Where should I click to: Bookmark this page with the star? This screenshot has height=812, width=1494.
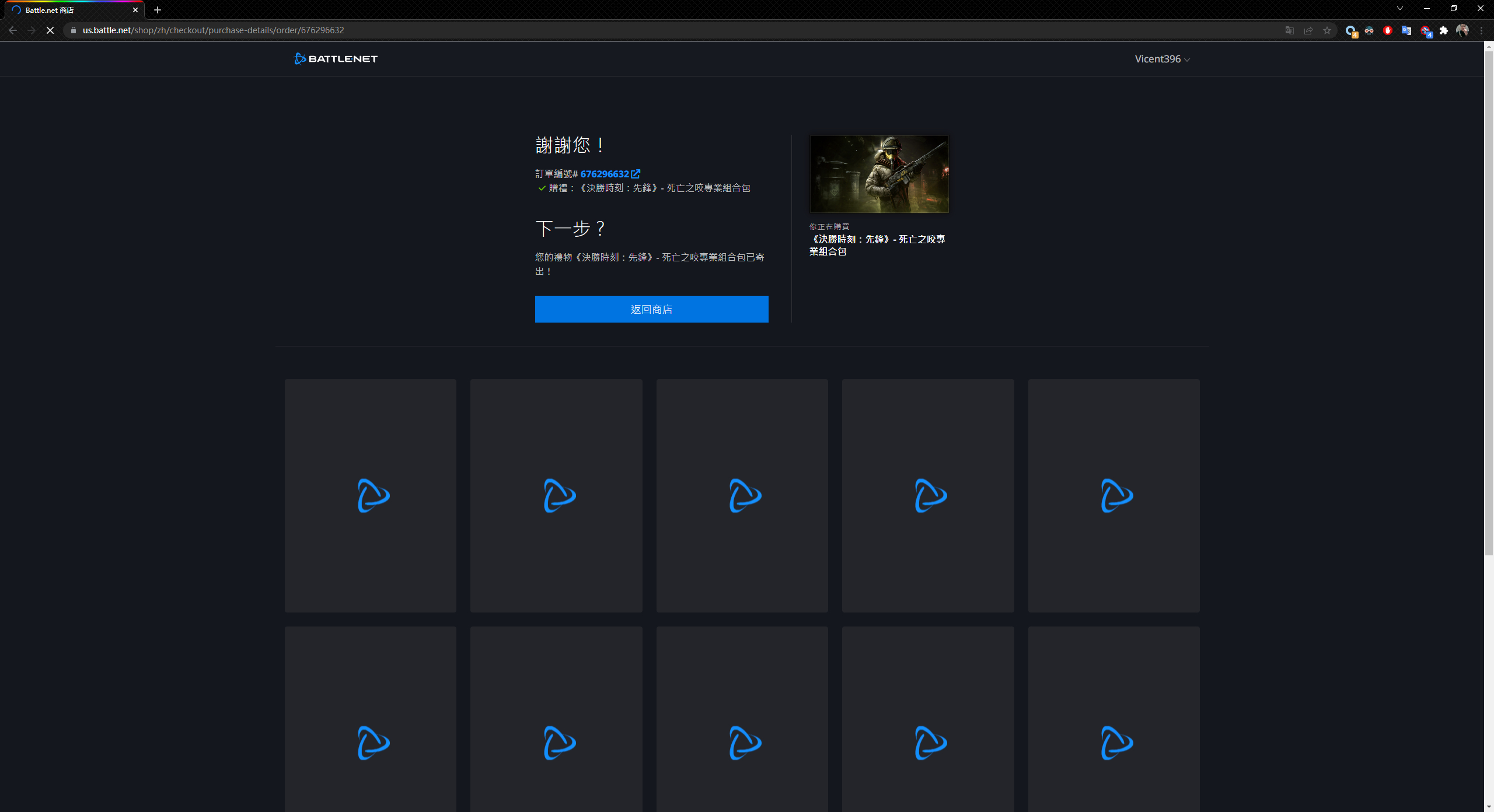pos(1327,30)
